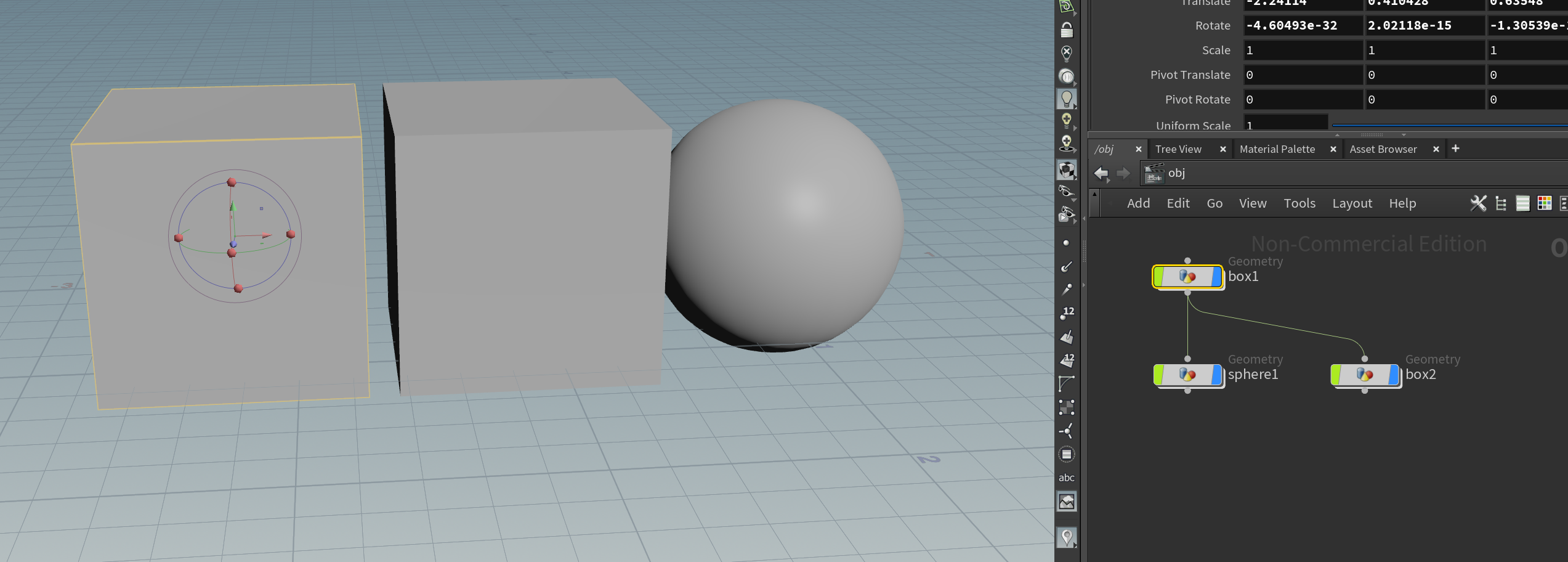Image resolution: width=1568 pixels, height=562 pixels.
Task: Click the pin icon in display toolbar
Action: pos(1067,537)
